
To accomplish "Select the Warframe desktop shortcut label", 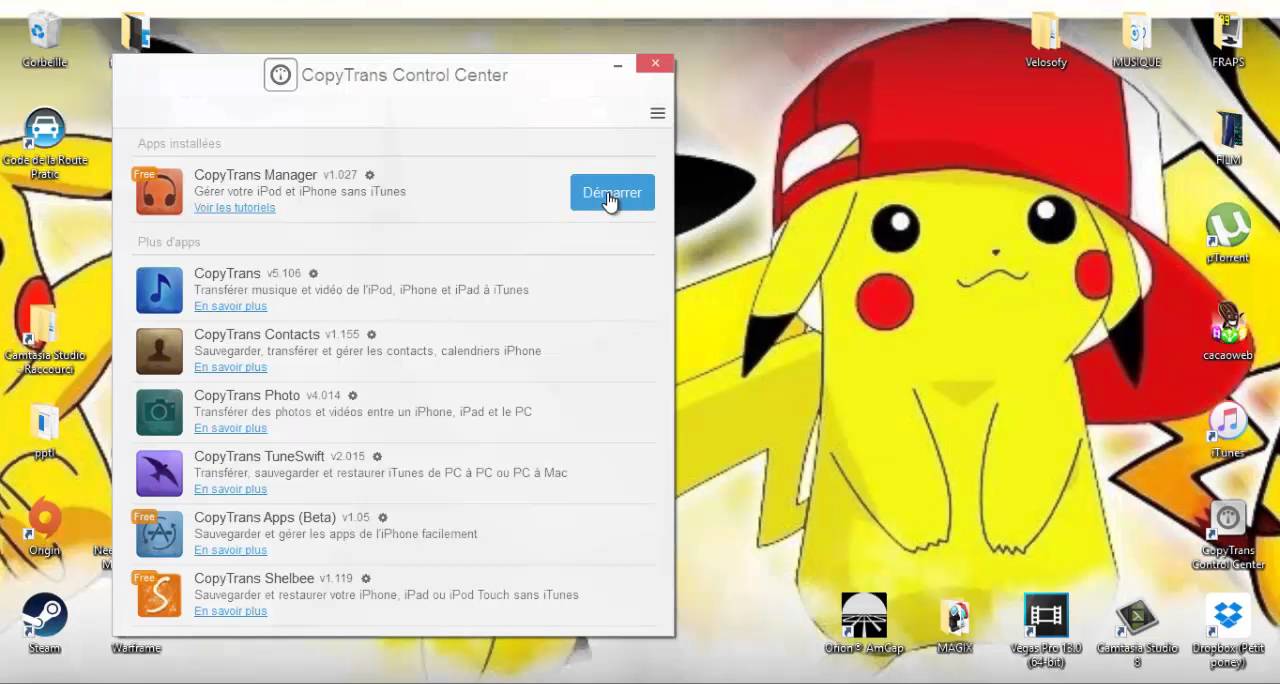I will pos(136,649).
